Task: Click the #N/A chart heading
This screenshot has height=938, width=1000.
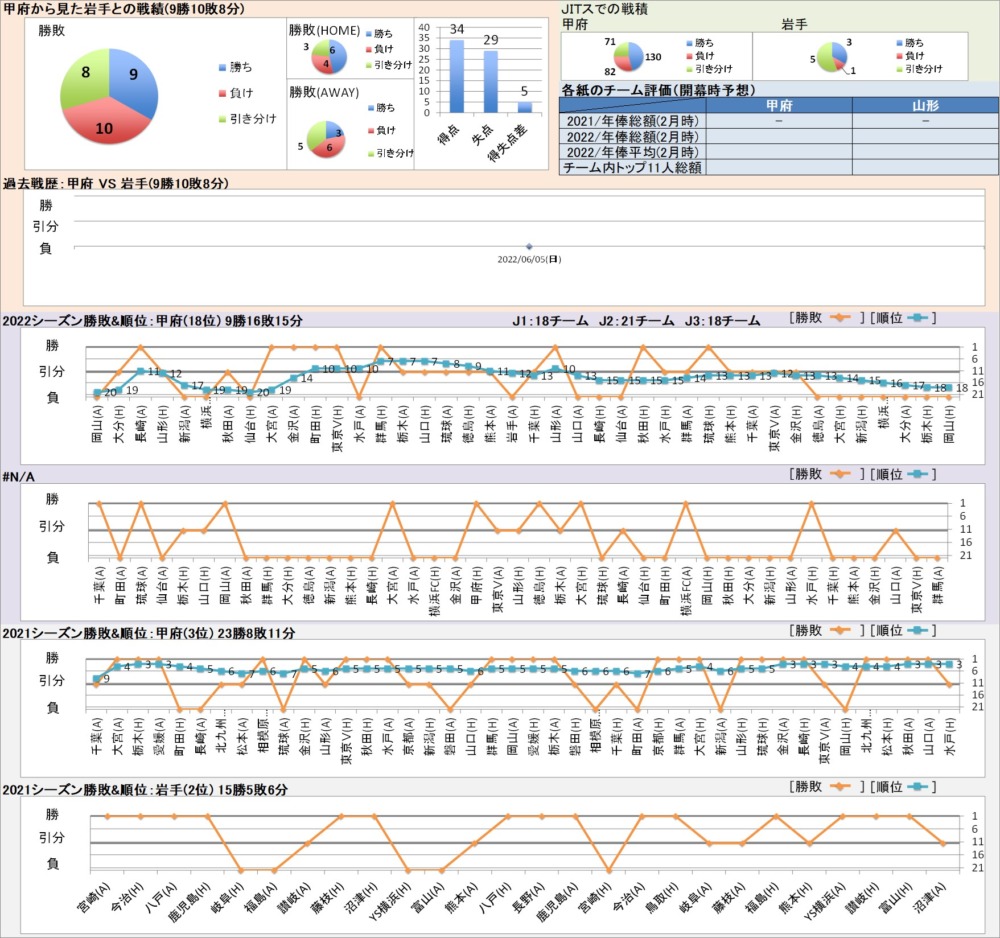Action: point(18,477)
